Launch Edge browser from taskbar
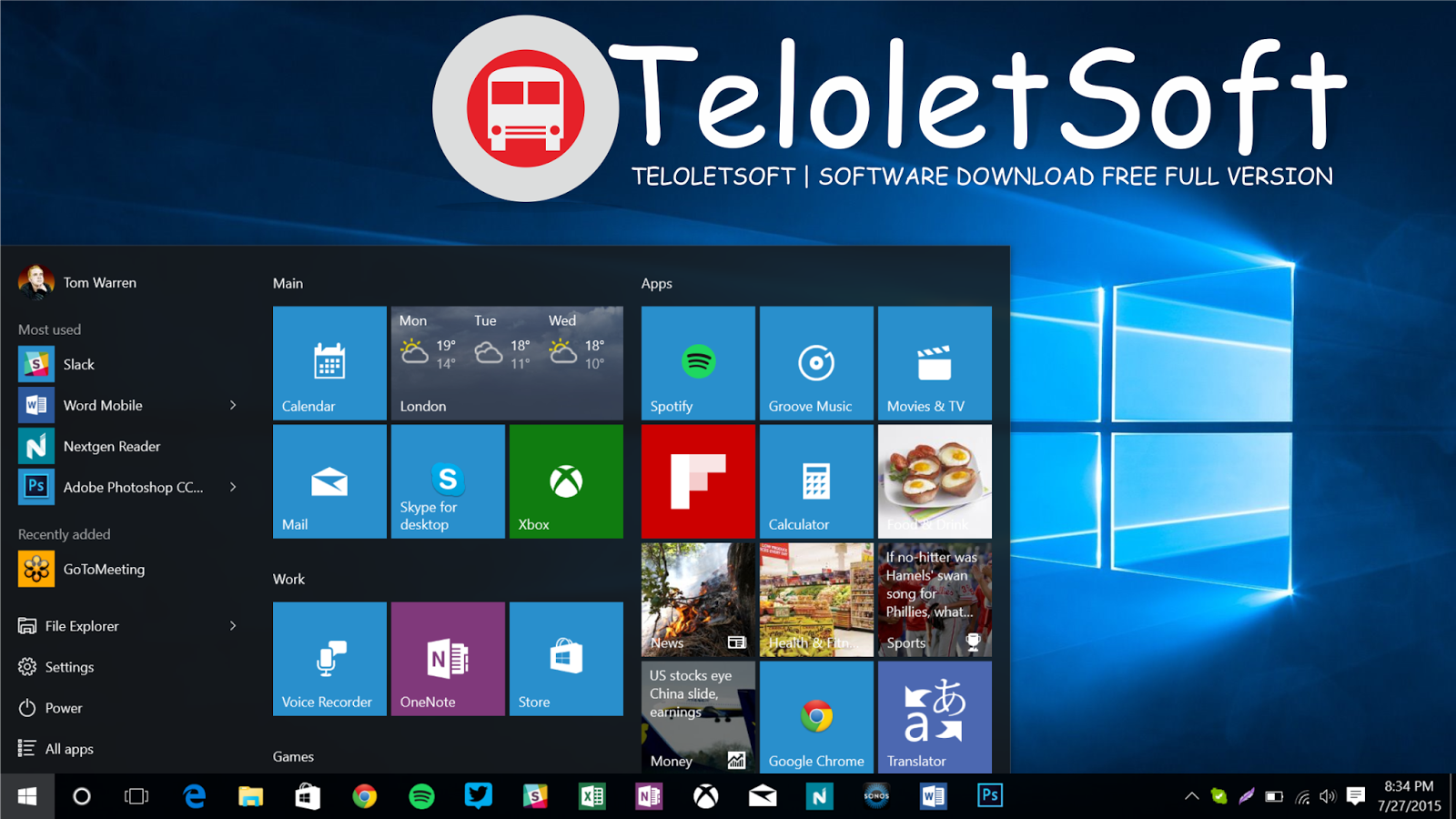 pyautogui.click(x=195, y=796)
